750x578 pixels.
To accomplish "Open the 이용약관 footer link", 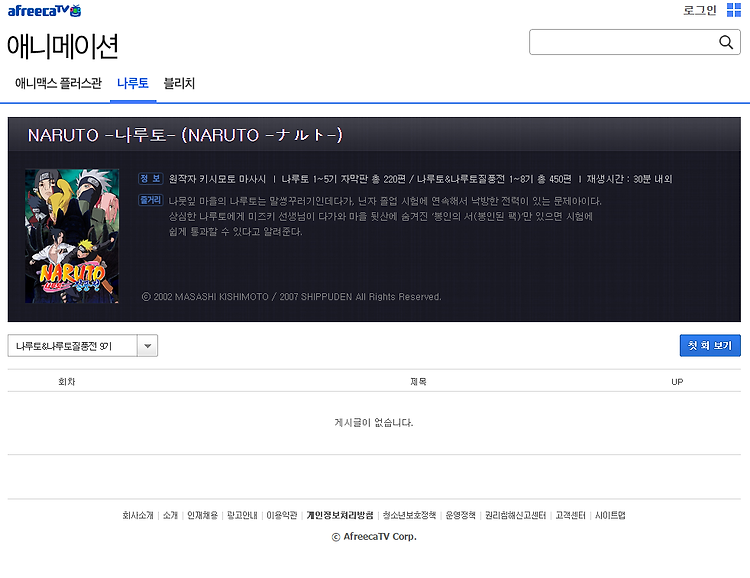I will coord(282,515).
